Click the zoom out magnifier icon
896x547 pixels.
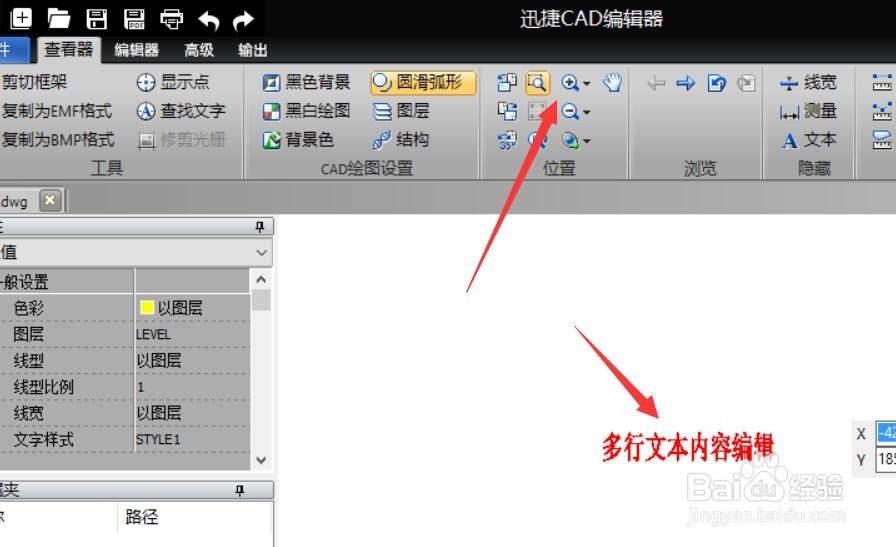(569, 111)
